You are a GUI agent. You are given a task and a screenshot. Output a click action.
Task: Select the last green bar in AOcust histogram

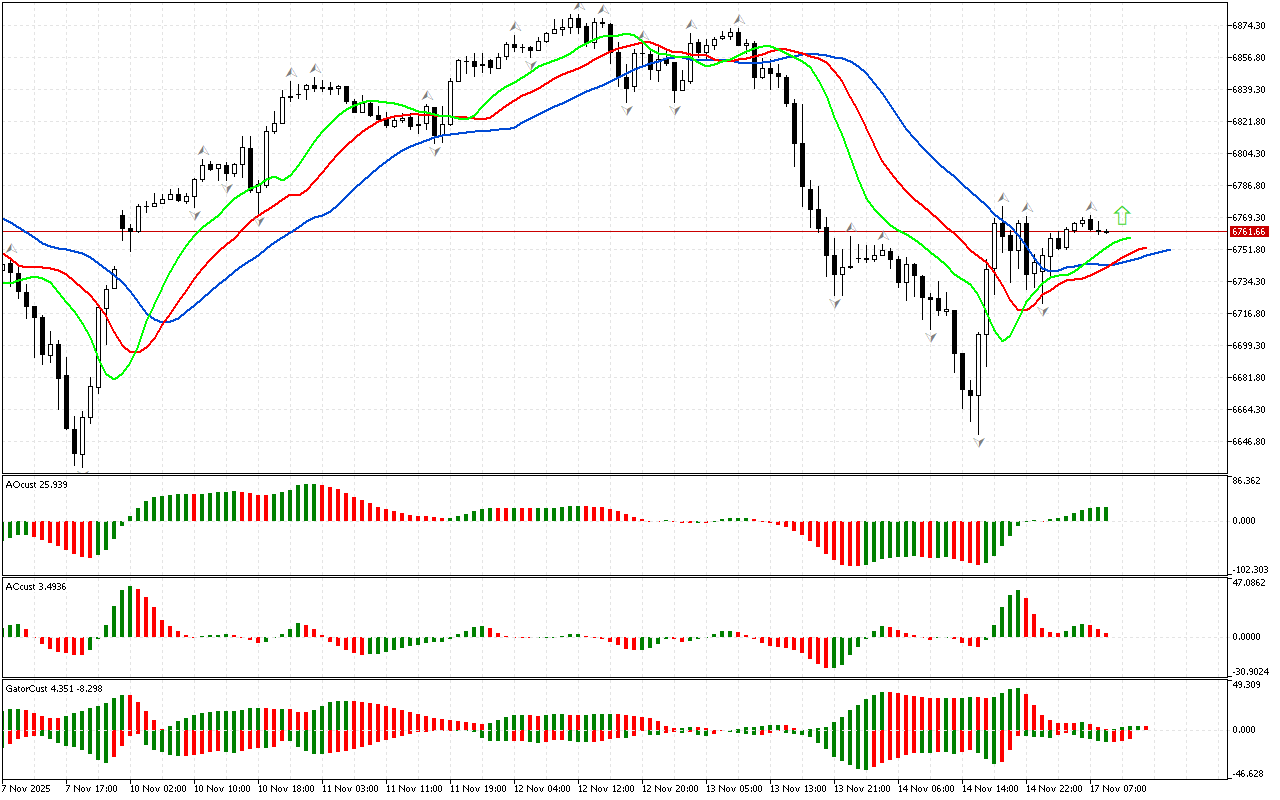(1105, 513)
